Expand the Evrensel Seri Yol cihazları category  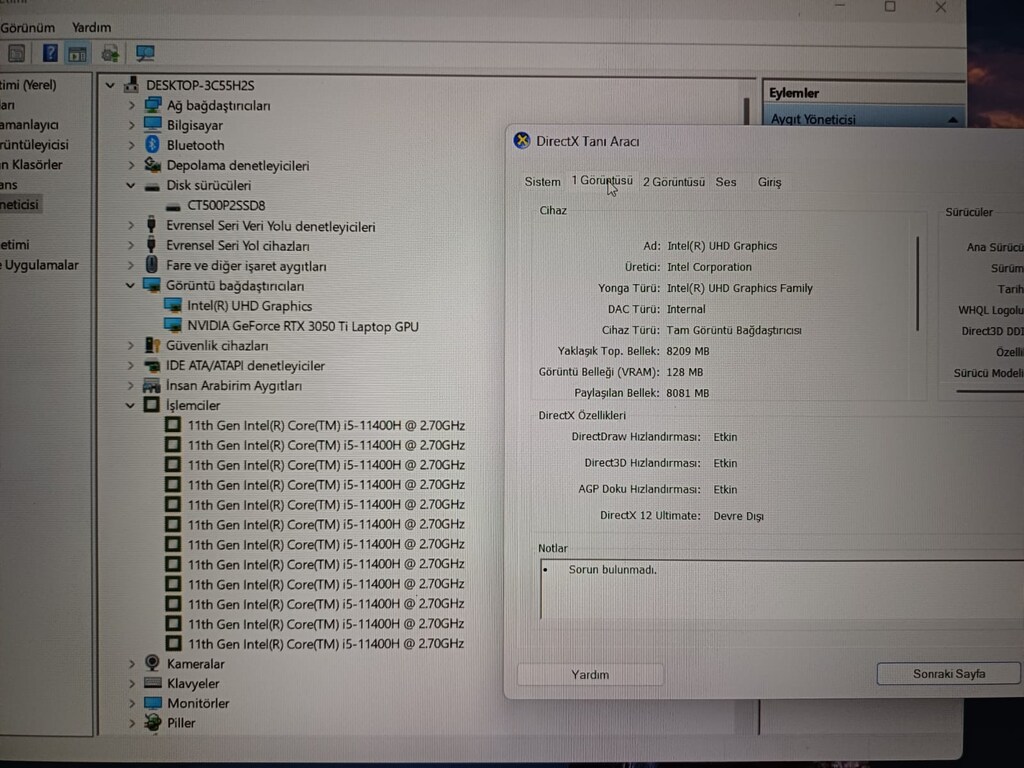131,246
